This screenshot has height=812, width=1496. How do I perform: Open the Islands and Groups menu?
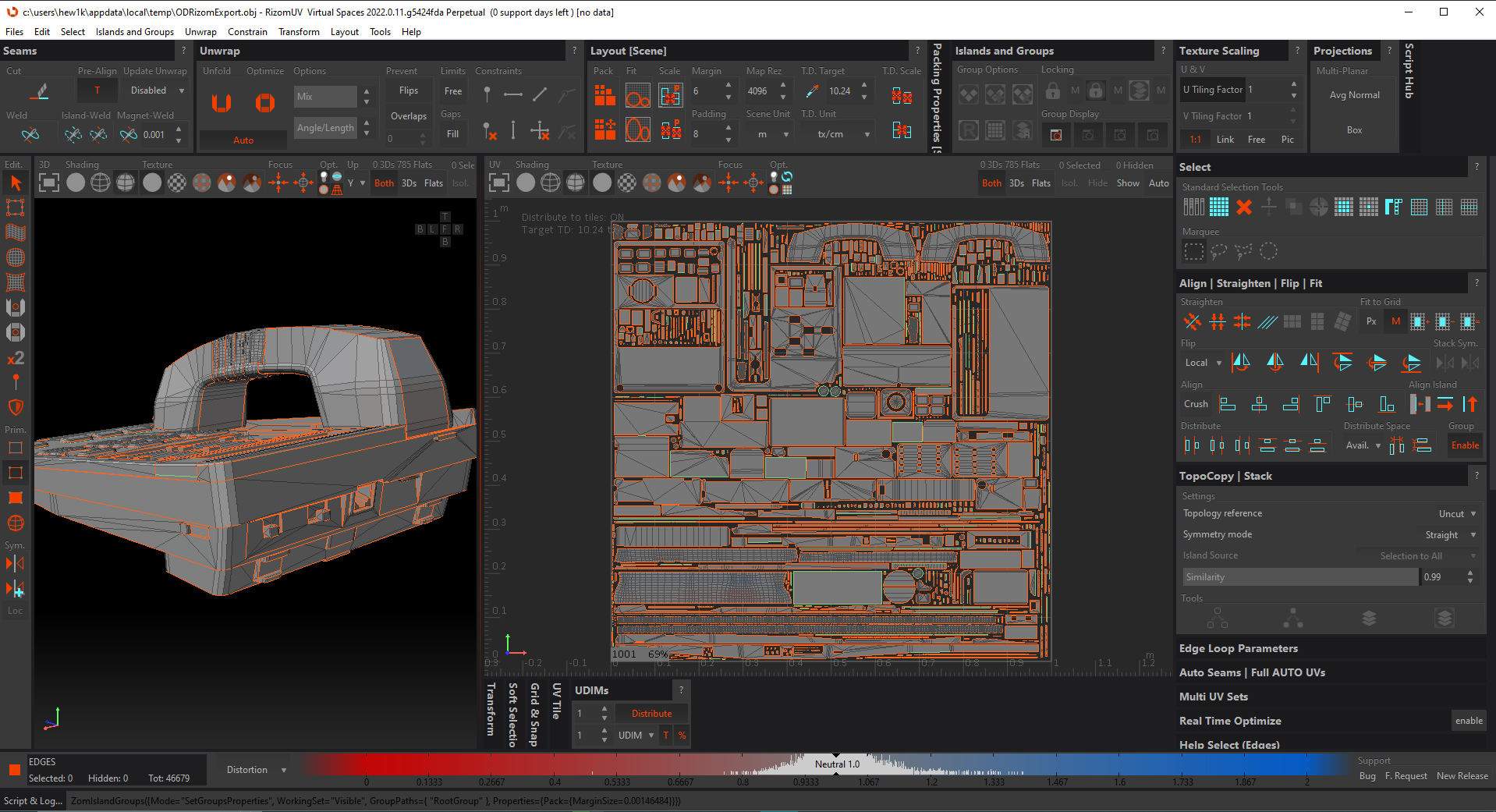click(x=134, y=32)
